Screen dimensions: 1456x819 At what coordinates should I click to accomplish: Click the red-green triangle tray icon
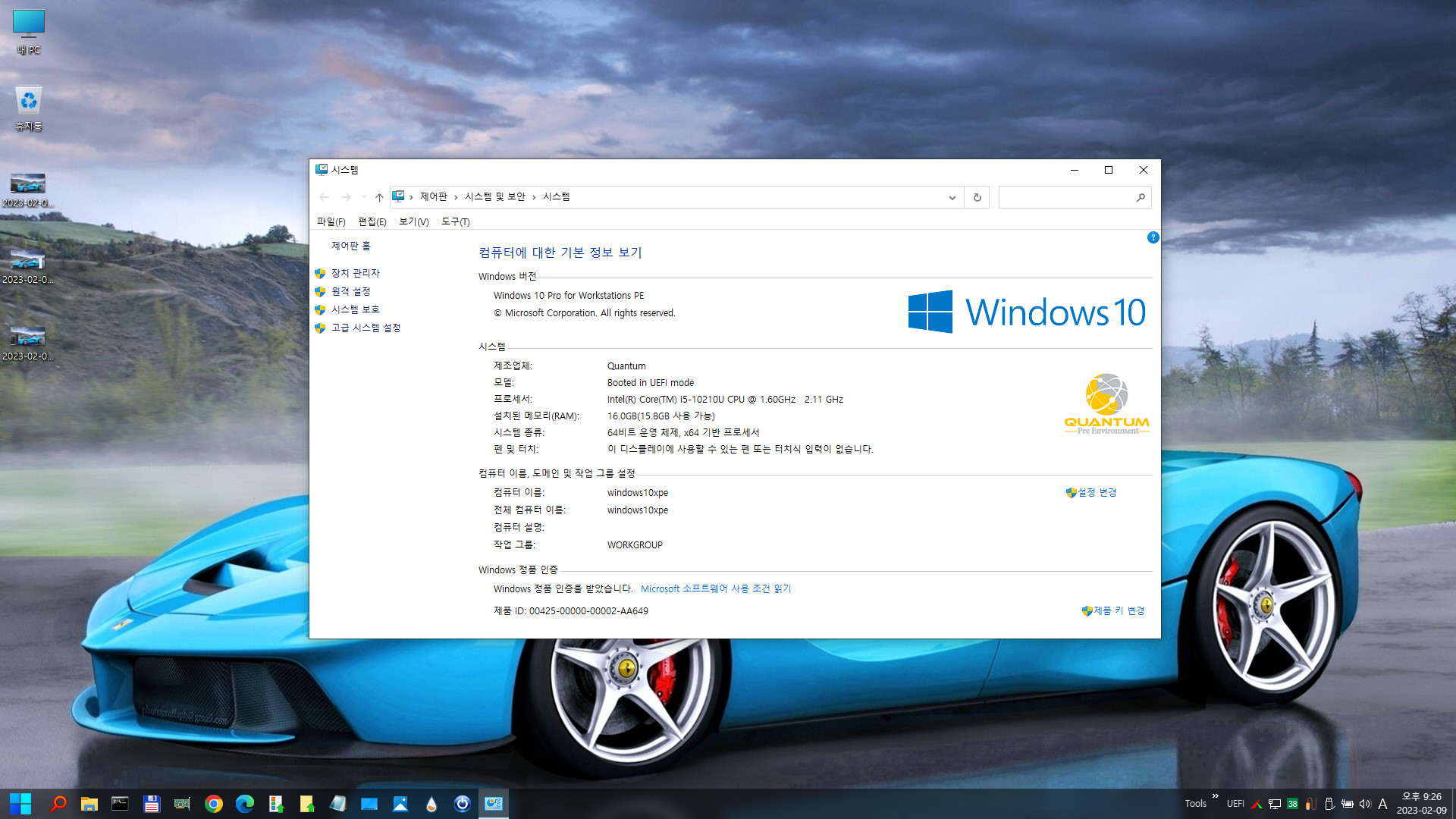(x=1257, y=804)
